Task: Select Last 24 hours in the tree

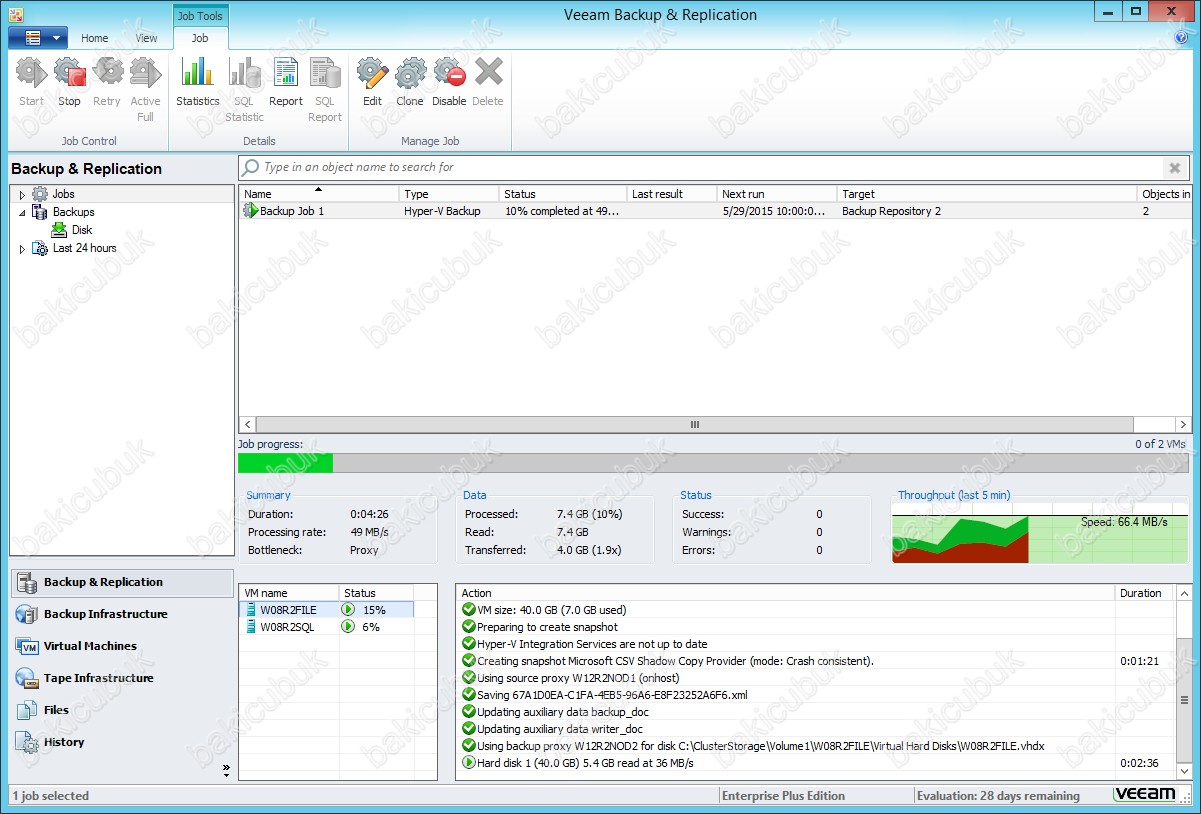Action: point(84,248)
